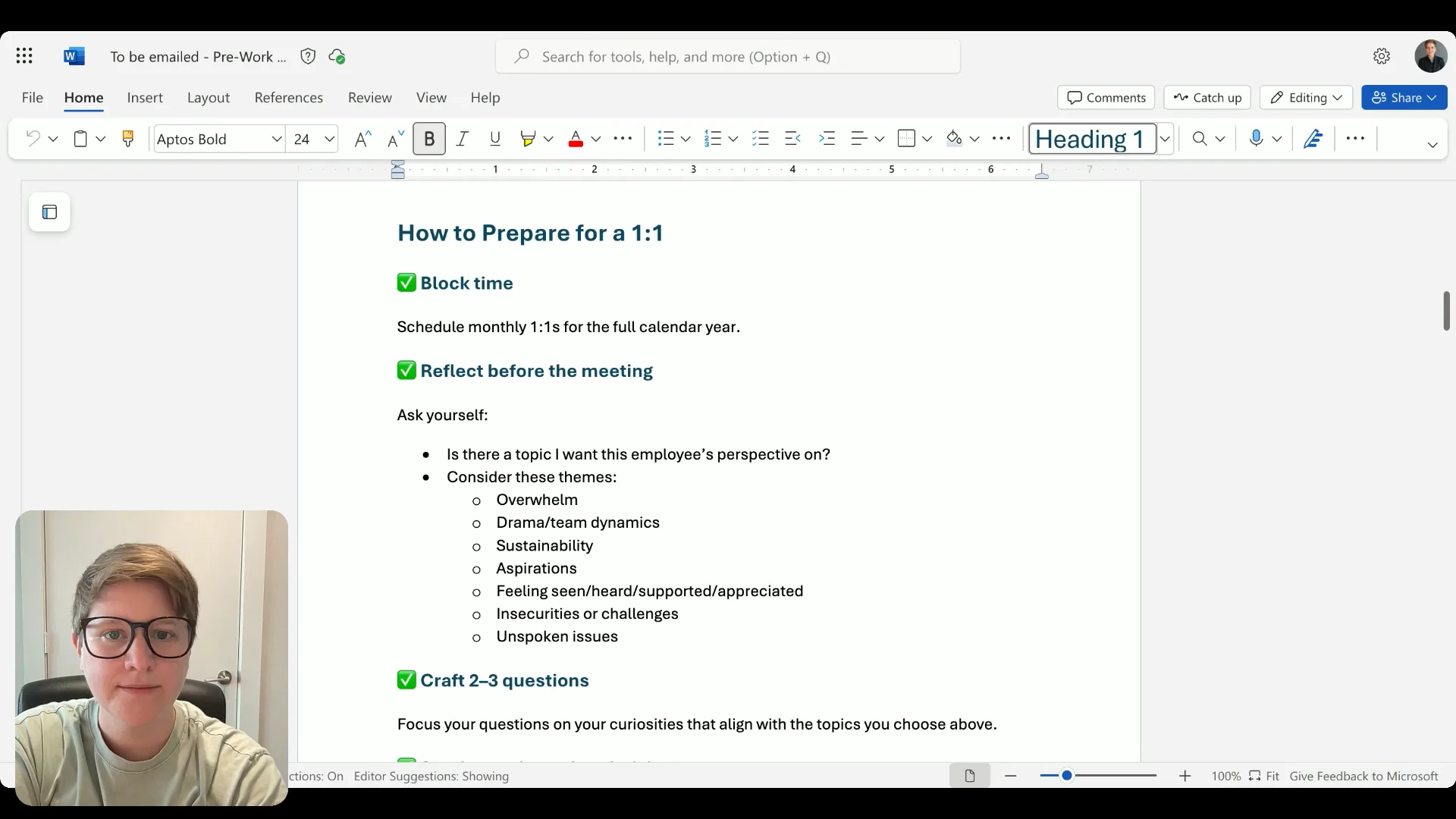Click Fit in the status bar
Screen dimensions: 1456x819
pyautogui.click(x=1265, y=776)
